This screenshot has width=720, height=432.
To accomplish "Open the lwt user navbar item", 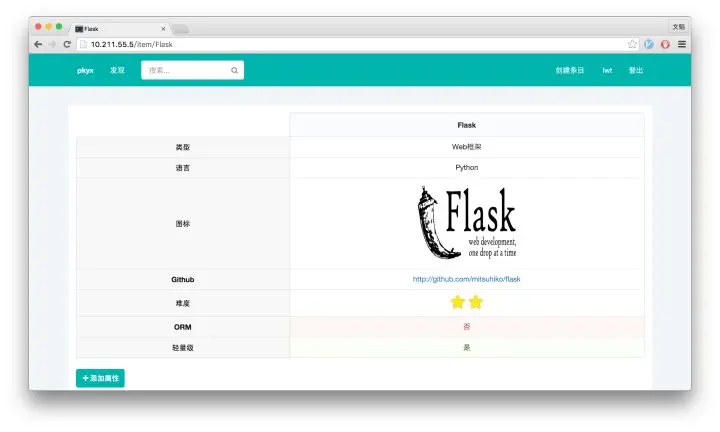I will click(x=607, y=70).
